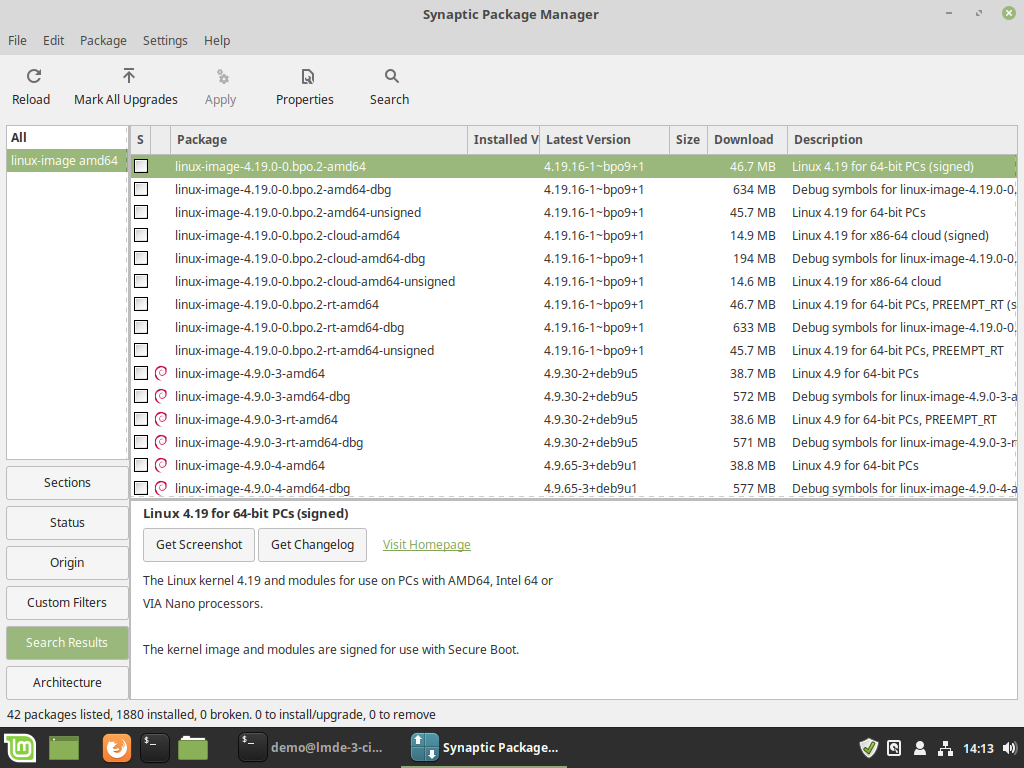Image resolution: width=1024 pixels, height=768 pixels.
Task: Launch Firefox from the taskbar
Action: [x=117, y=748]
